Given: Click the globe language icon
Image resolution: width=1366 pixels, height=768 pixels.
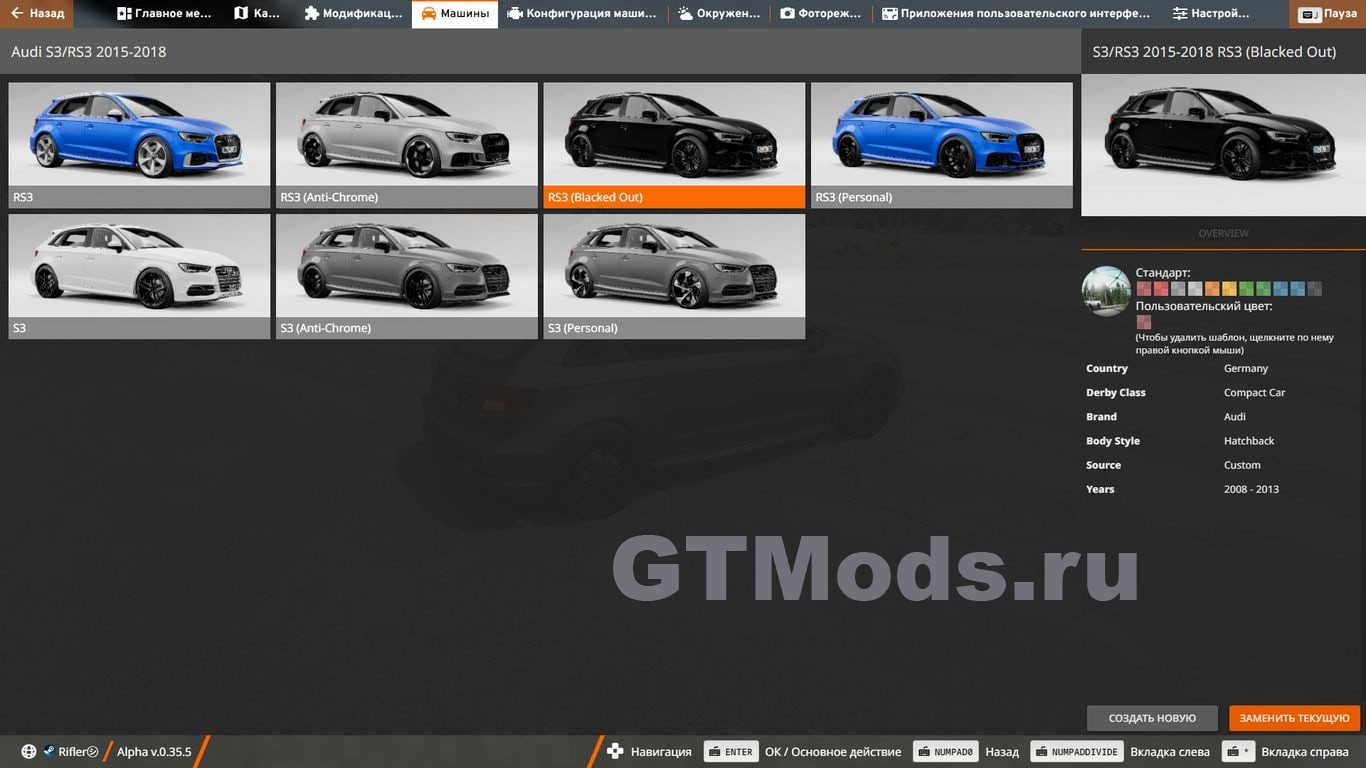Looking at the screenshot, I should click(29, 752).
